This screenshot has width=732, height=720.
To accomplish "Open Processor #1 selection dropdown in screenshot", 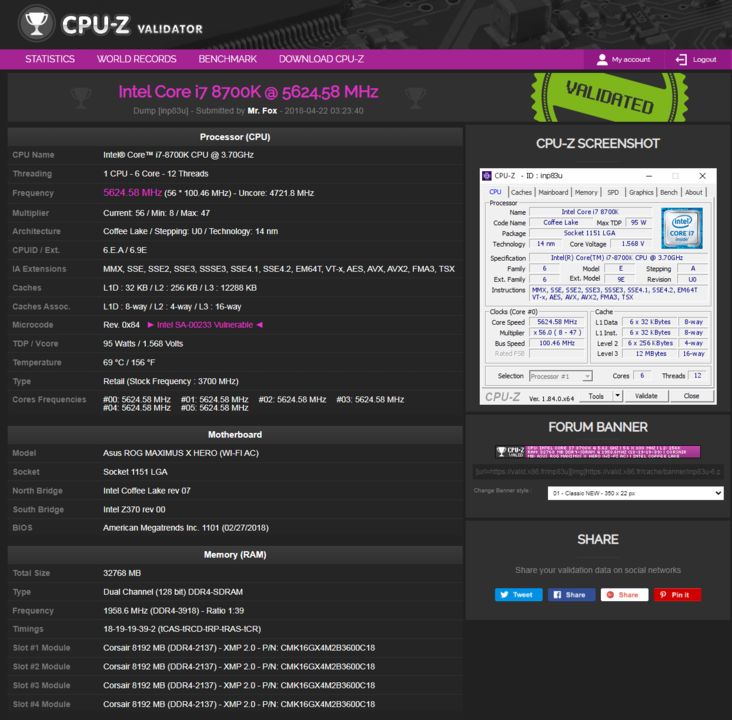I will 559,376.
